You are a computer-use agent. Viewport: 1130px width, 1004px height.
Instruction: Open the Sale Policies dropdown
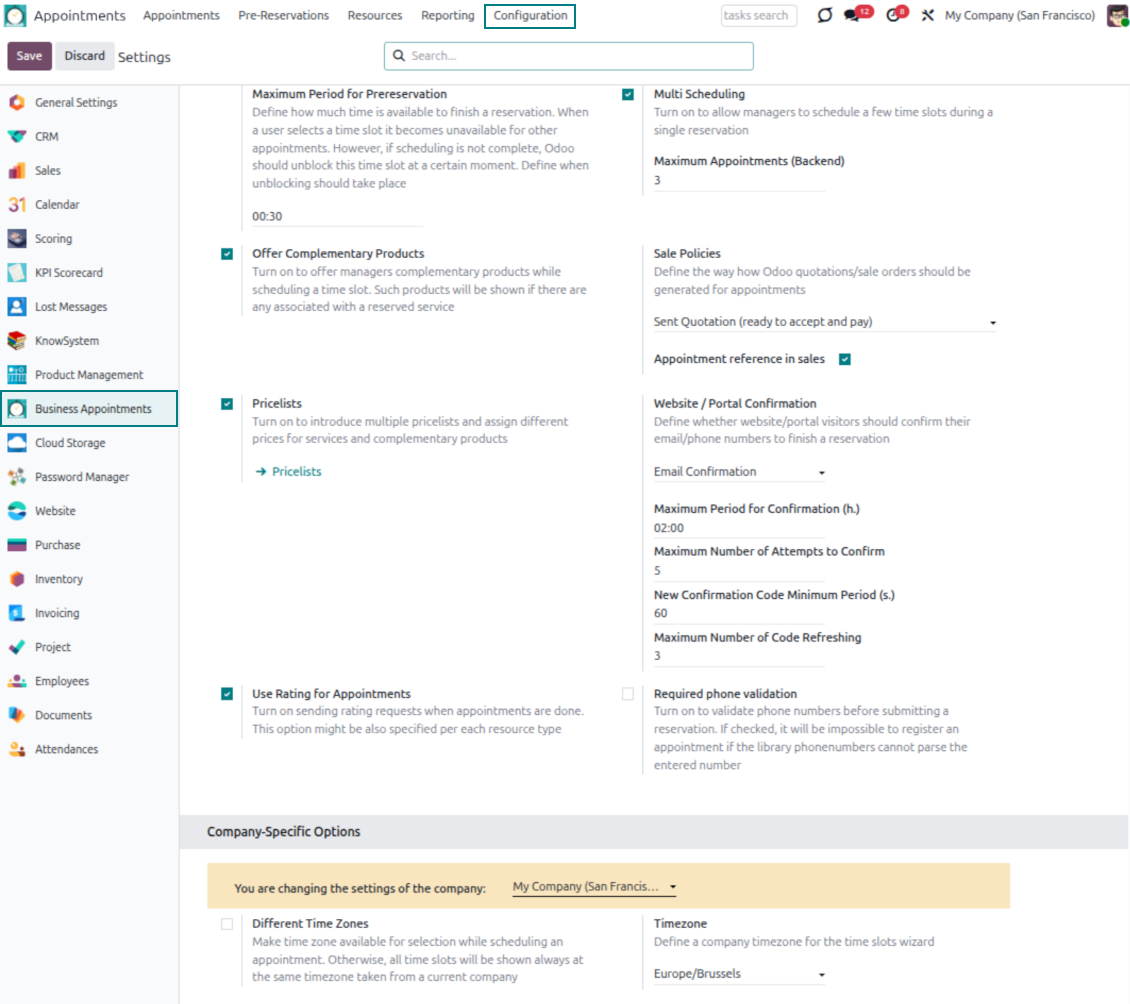(824, 322)
